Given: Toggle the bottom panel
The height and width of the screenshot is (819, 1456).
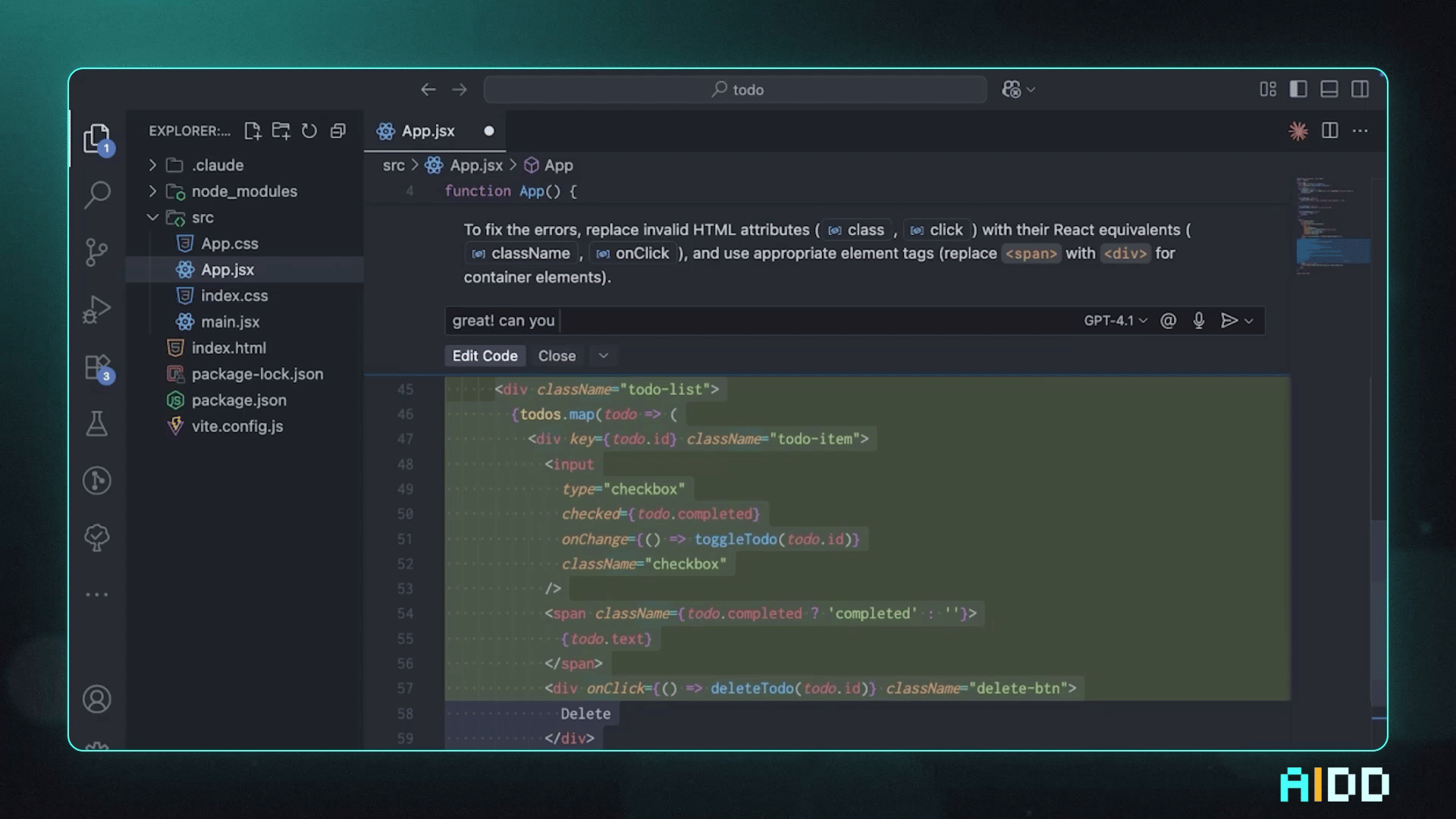Looking at the screenshot, I should pos(1329,89).
